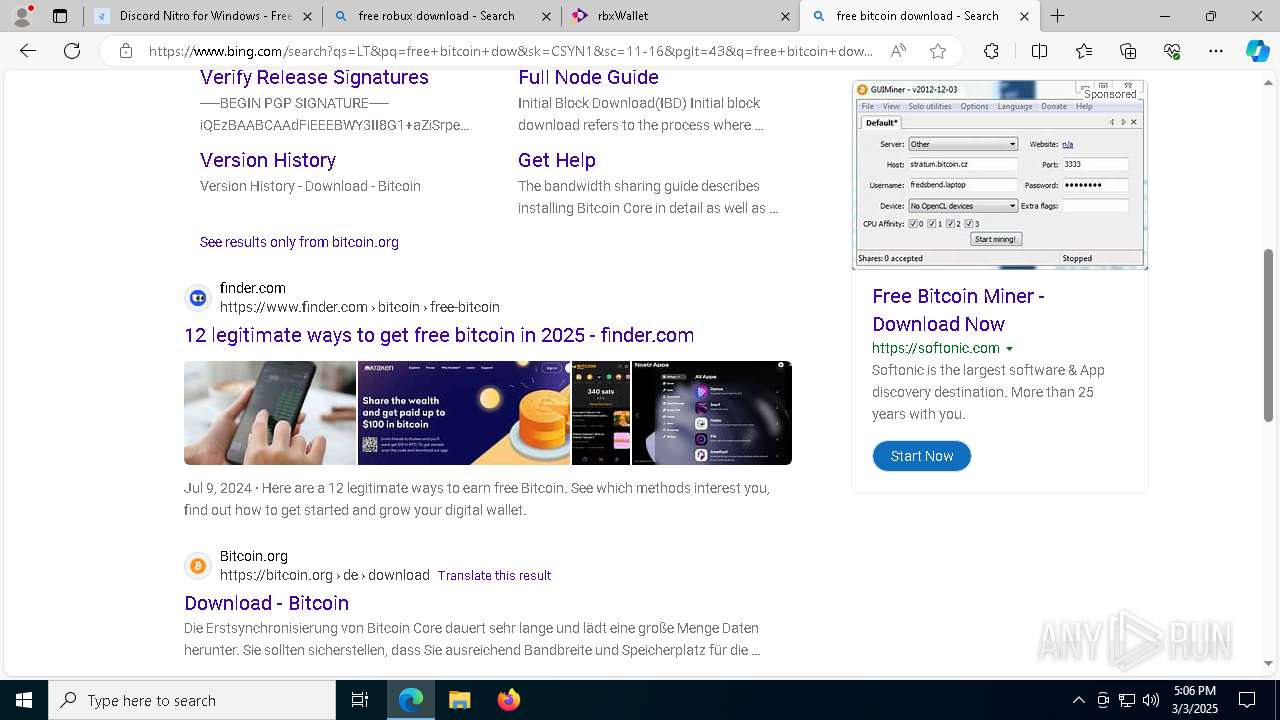
Task: Close the rbxWallet tab
Action: click(x=785, y=16)
